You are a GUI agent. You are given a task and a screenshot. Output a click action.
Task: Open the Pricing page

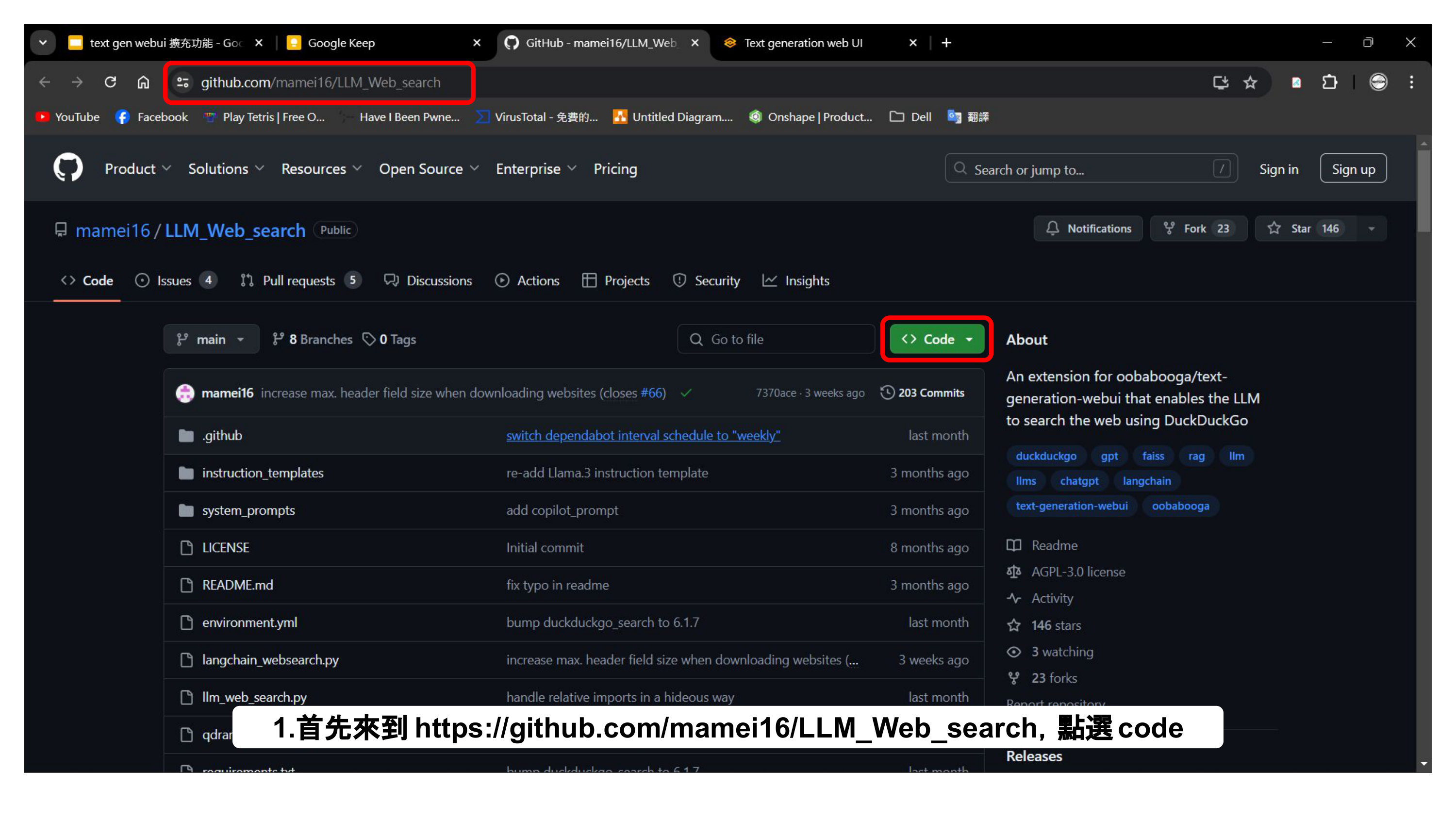(x=615, y=168)
